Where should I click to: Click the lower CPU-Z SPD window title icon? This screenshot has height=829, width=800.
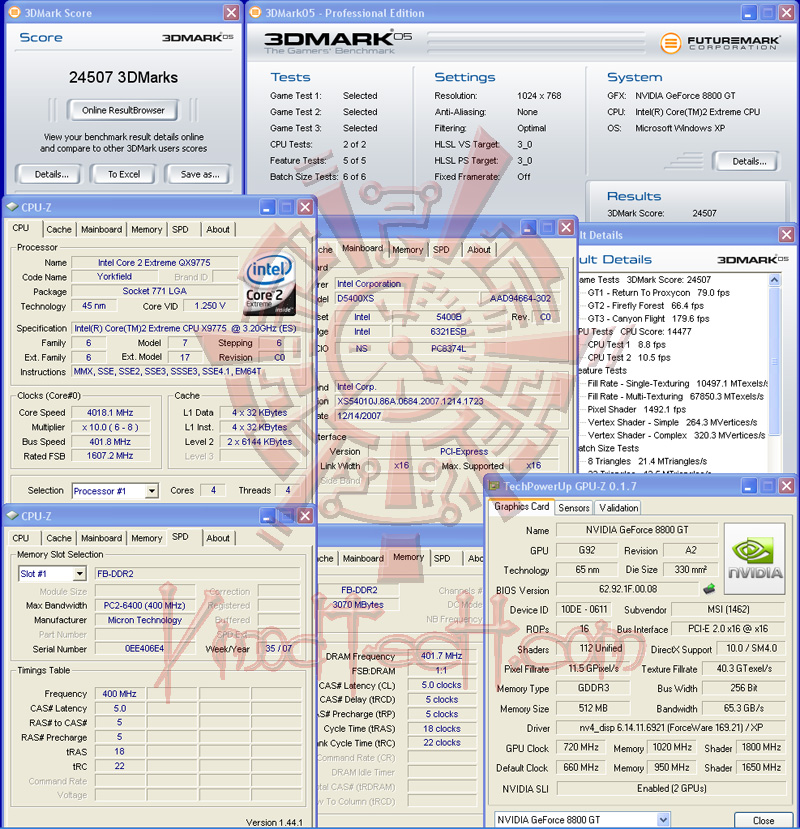(x=12, y=516)
